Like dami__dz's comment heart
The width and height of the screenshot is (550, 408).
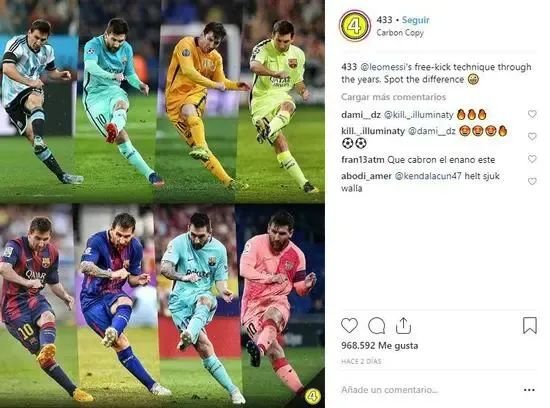[x=532, y=114]
